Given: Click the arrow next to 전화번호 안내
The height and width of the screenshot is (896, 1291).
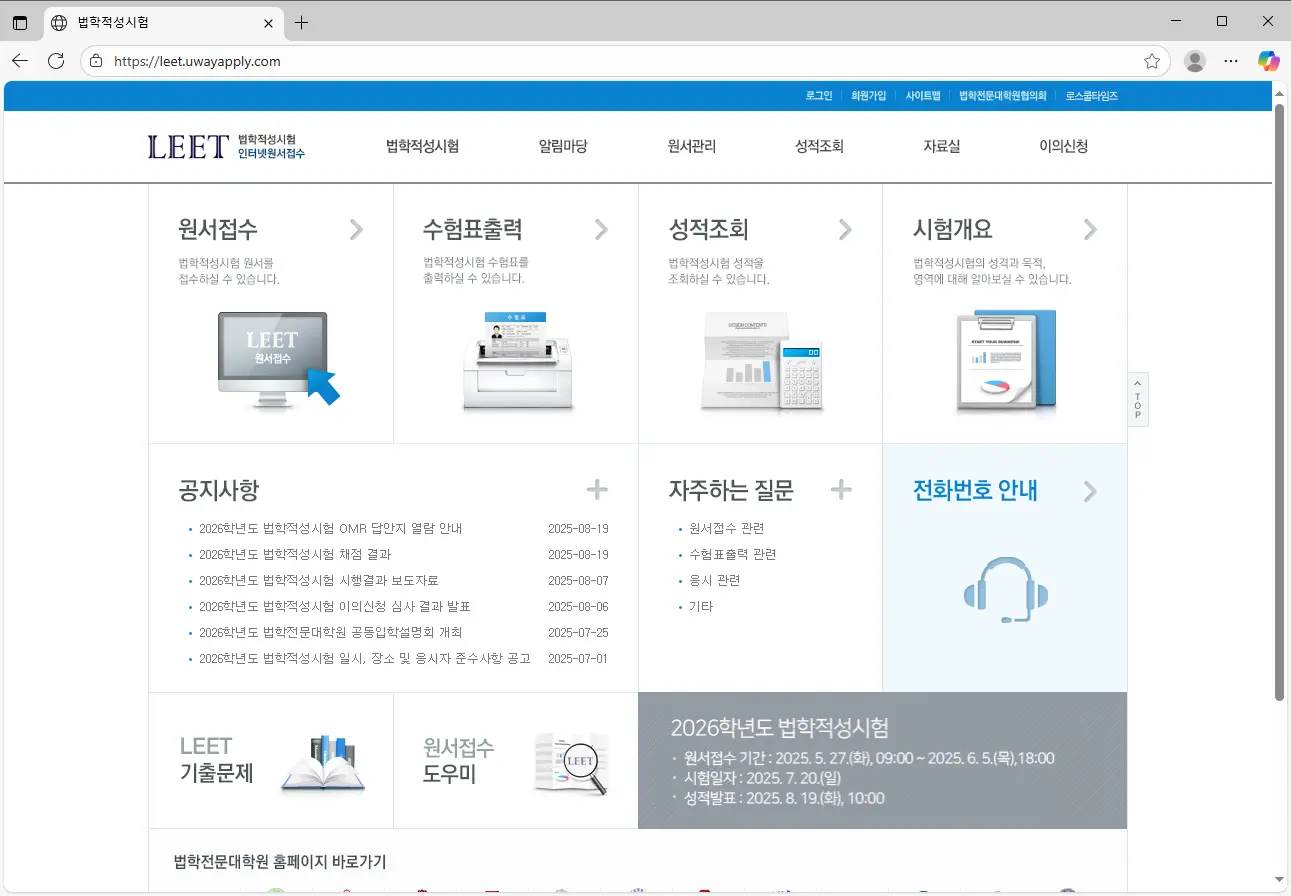Looking at the screenshot, I should coord(1090,491).
